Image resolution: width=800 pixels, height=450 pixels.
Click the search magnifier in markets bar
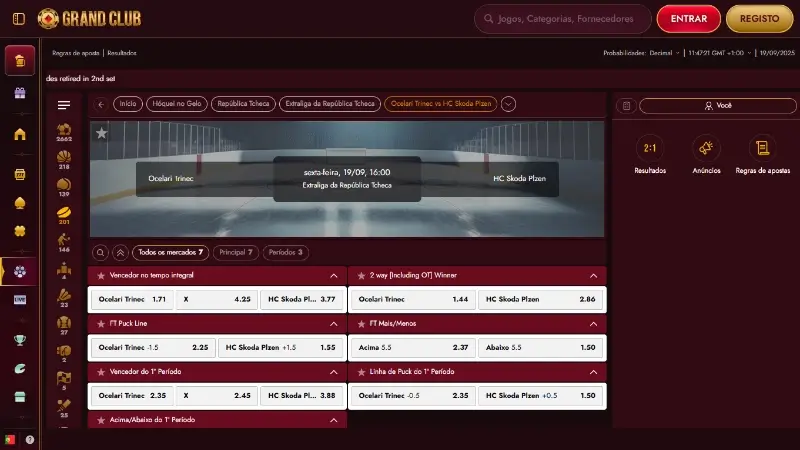point(100,253)
